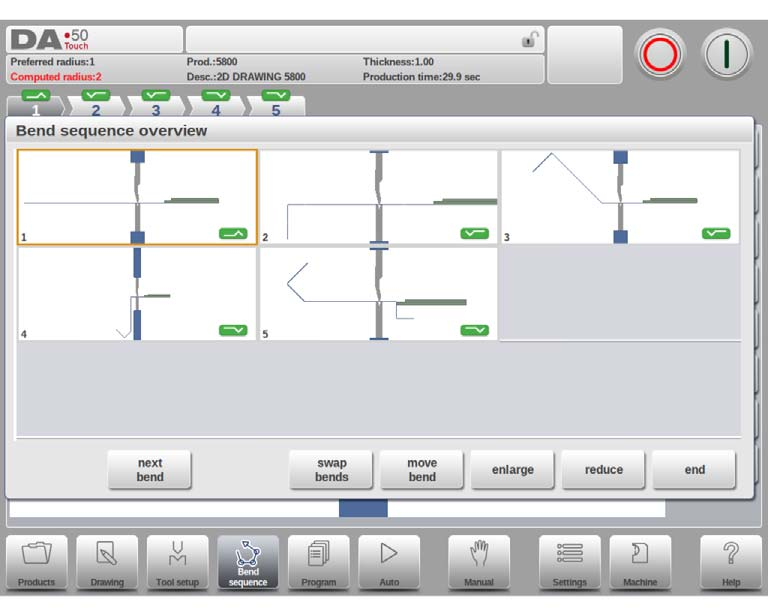Select bend 3 thumbnail
The height and width of the screenshot is (615, 768).
coord(620,197)
